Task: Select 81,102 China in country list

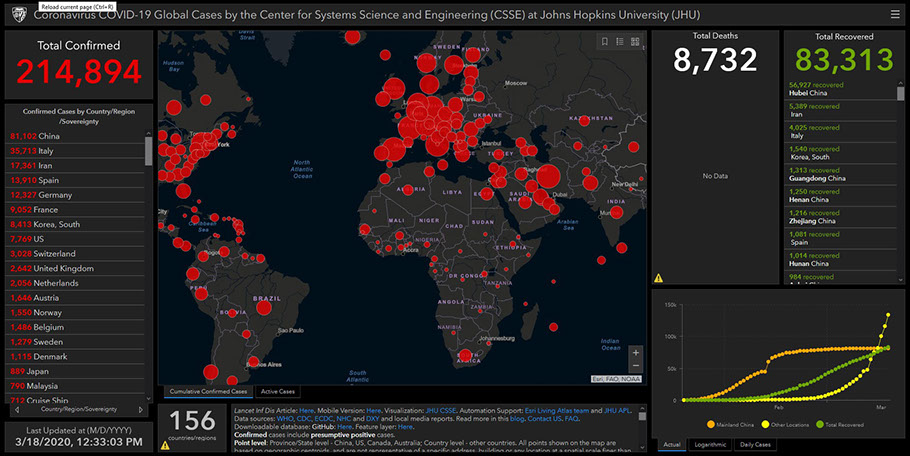Action: [74, 136]
